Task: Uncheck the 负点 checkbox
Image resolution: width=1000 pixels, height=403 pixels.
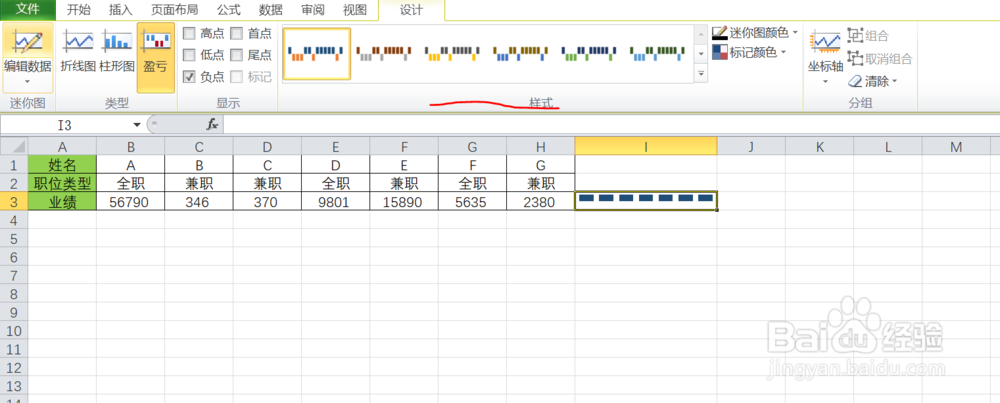Action: (x=189, y=77)
